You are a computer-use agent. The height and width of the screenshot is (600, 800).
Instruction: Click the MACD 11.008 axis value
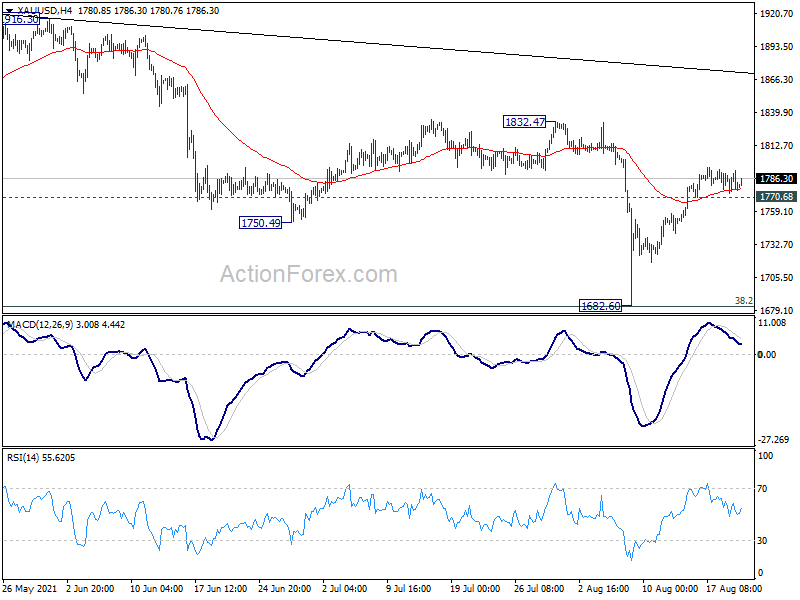pyautogui.click(x=772, y=322)
